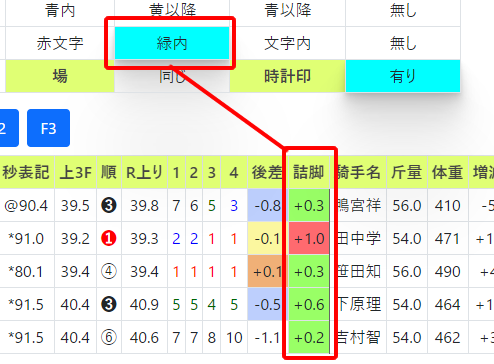
Task: Click the 詰脚 column header
Action: [x=309, y=172]
